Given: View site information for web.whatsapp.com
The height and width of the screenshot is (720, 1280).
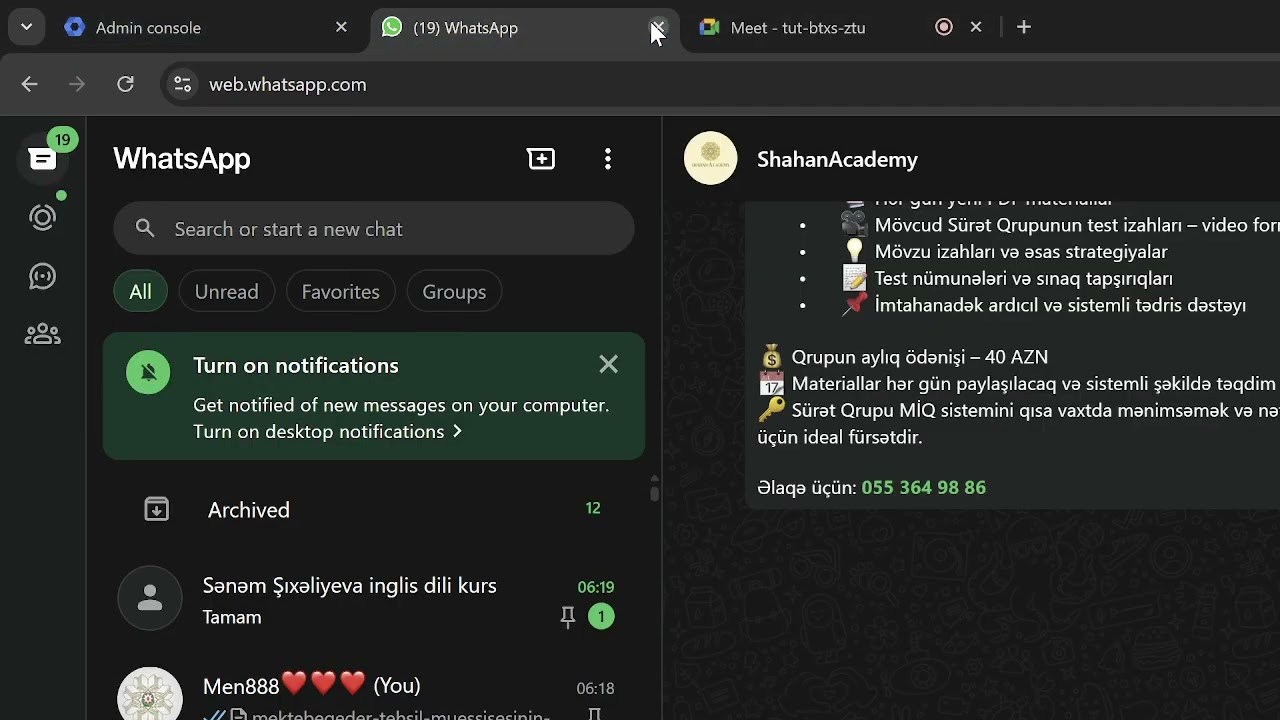Looking at the screenshot, I should pos(182,84).
